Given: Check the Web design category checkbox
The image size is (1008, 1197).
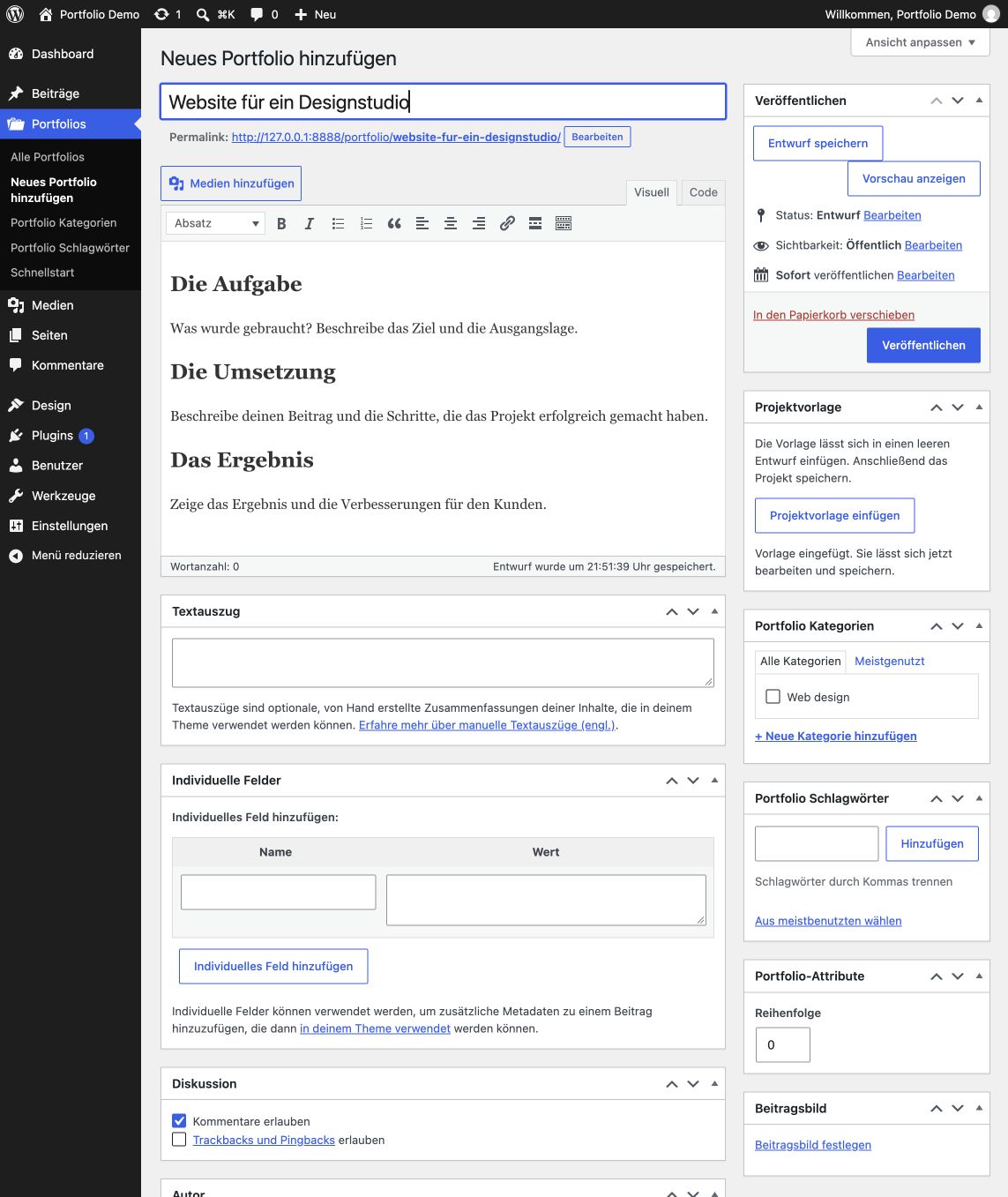Looking at the screenshot, I should [x=773, y=697].
